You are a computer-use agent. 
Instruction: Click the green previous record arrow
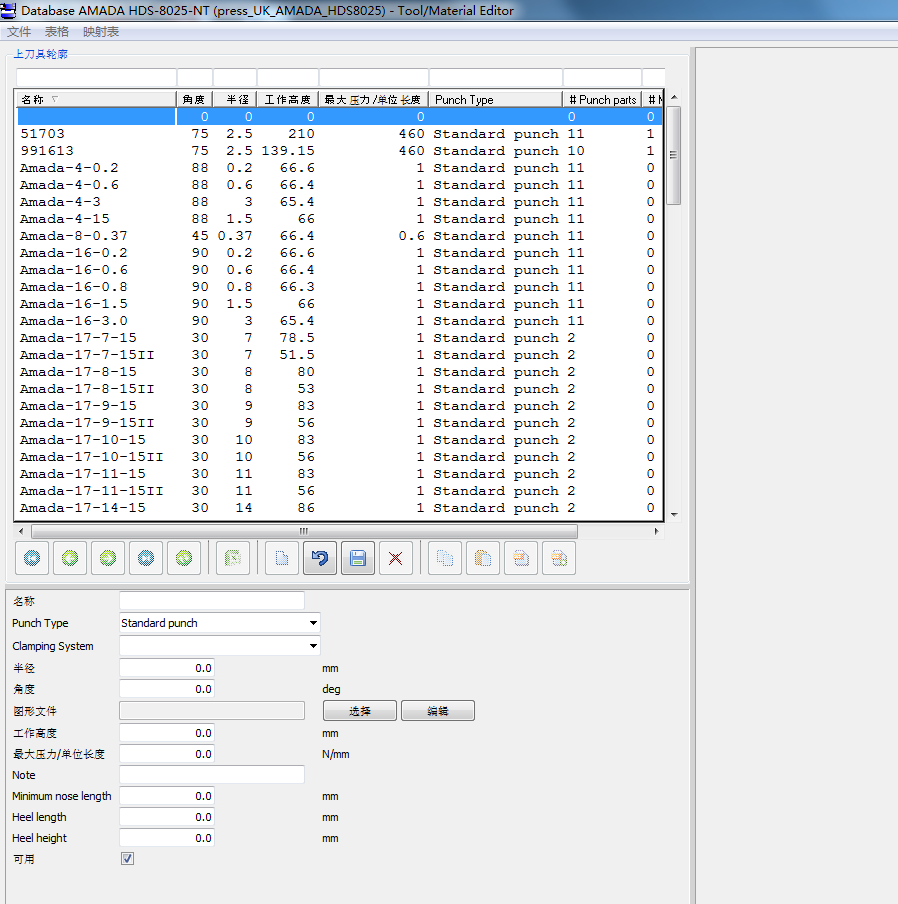click(70, 558)
